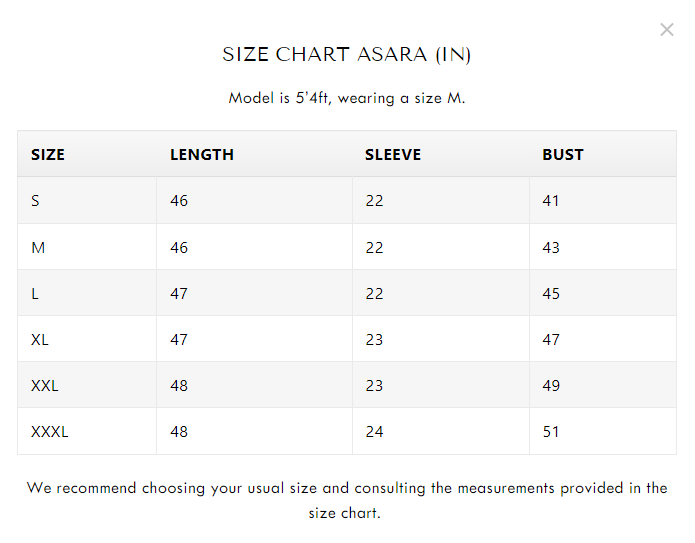
Task: Click sleeve measurement 24 for size XXXL
Action: point(374,432)
